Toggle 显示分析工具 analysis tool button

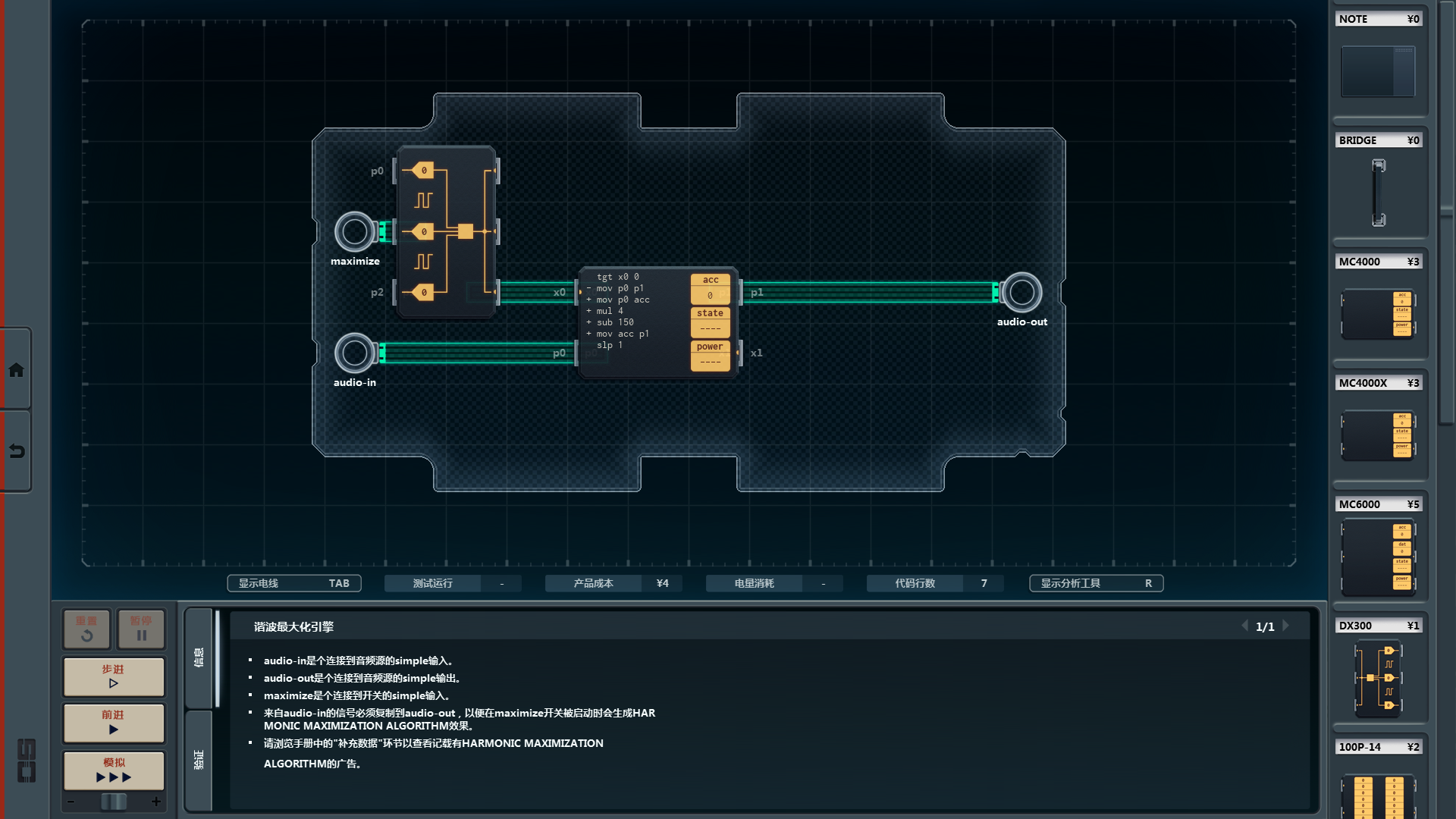(x=1096, y=583)
